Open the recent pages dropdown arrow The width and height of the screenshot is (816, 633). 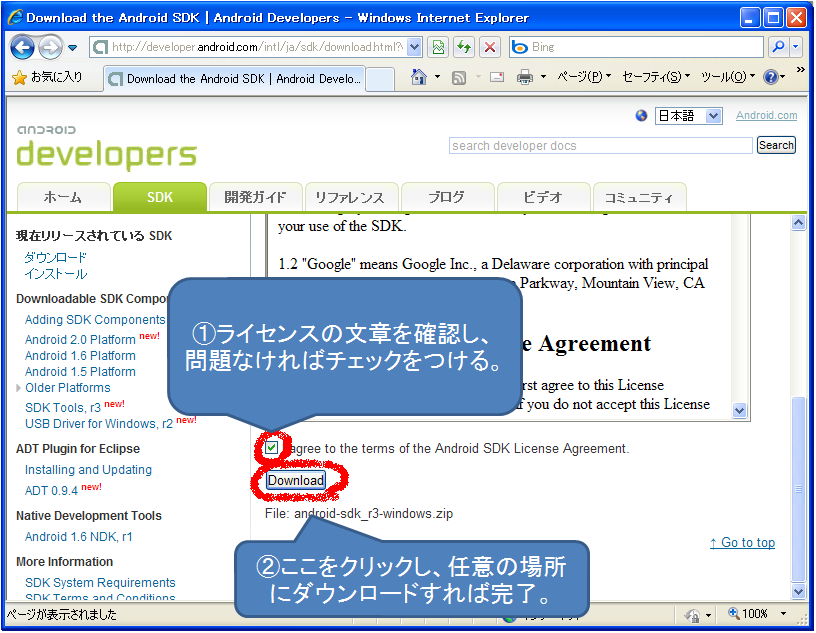pyautogui.click(x=73, y=48)
